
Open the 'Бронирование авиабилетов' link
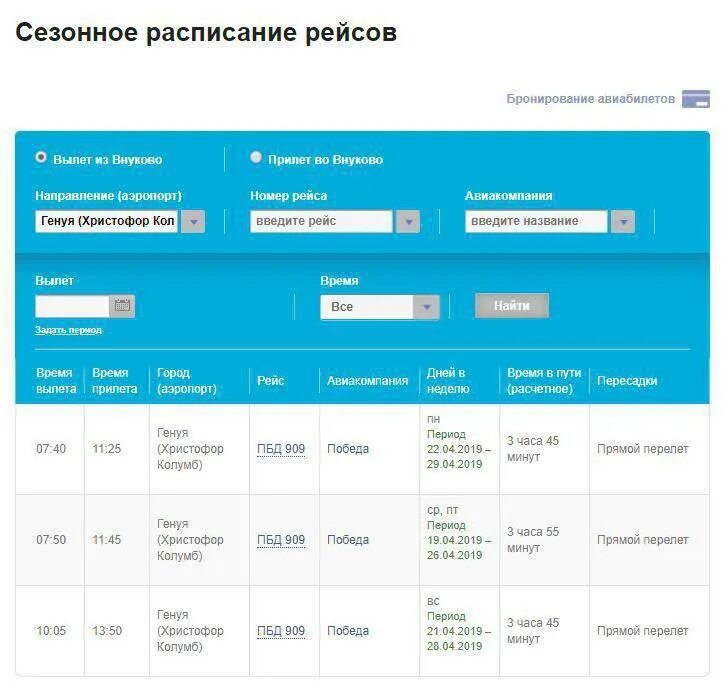(x=590, y=99)
